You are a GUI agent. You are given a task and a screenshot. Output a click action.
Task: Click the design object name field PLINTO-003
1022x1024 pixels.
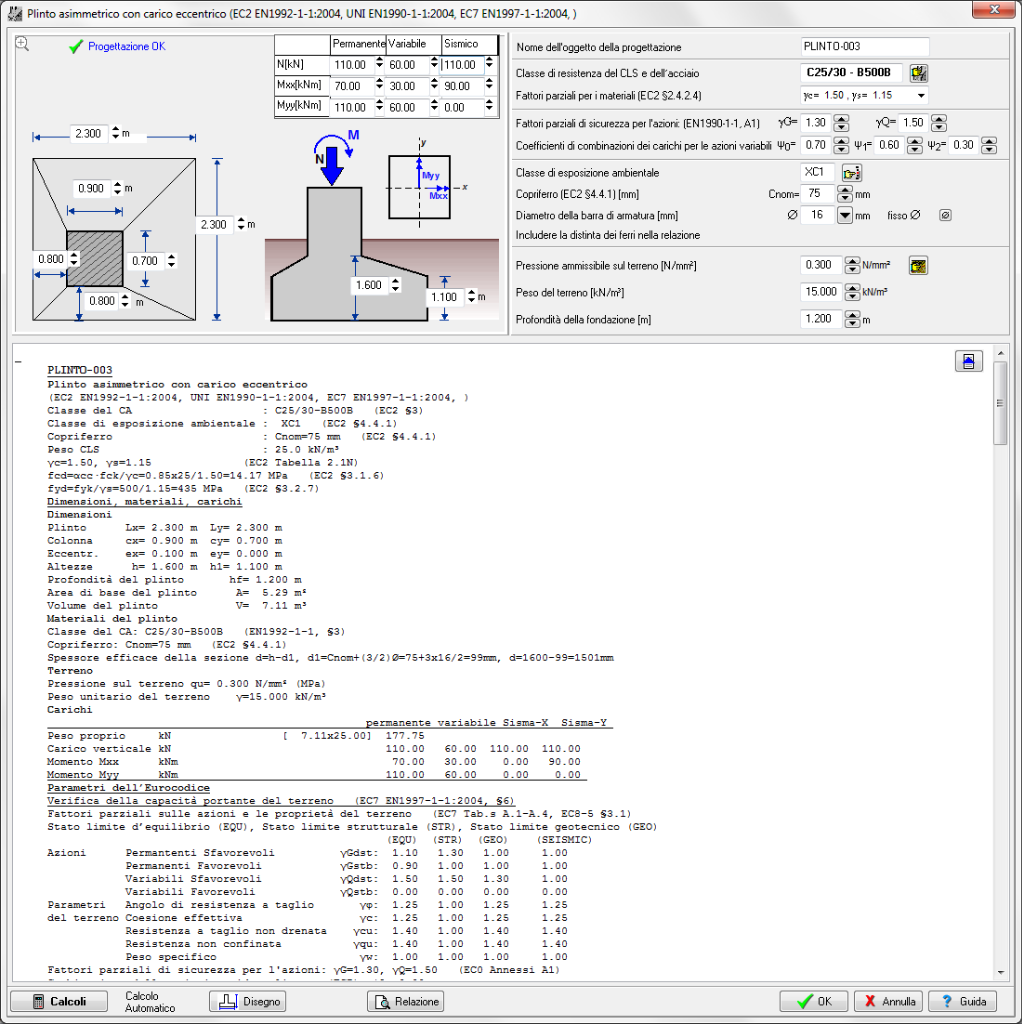[x=864, y=47]
